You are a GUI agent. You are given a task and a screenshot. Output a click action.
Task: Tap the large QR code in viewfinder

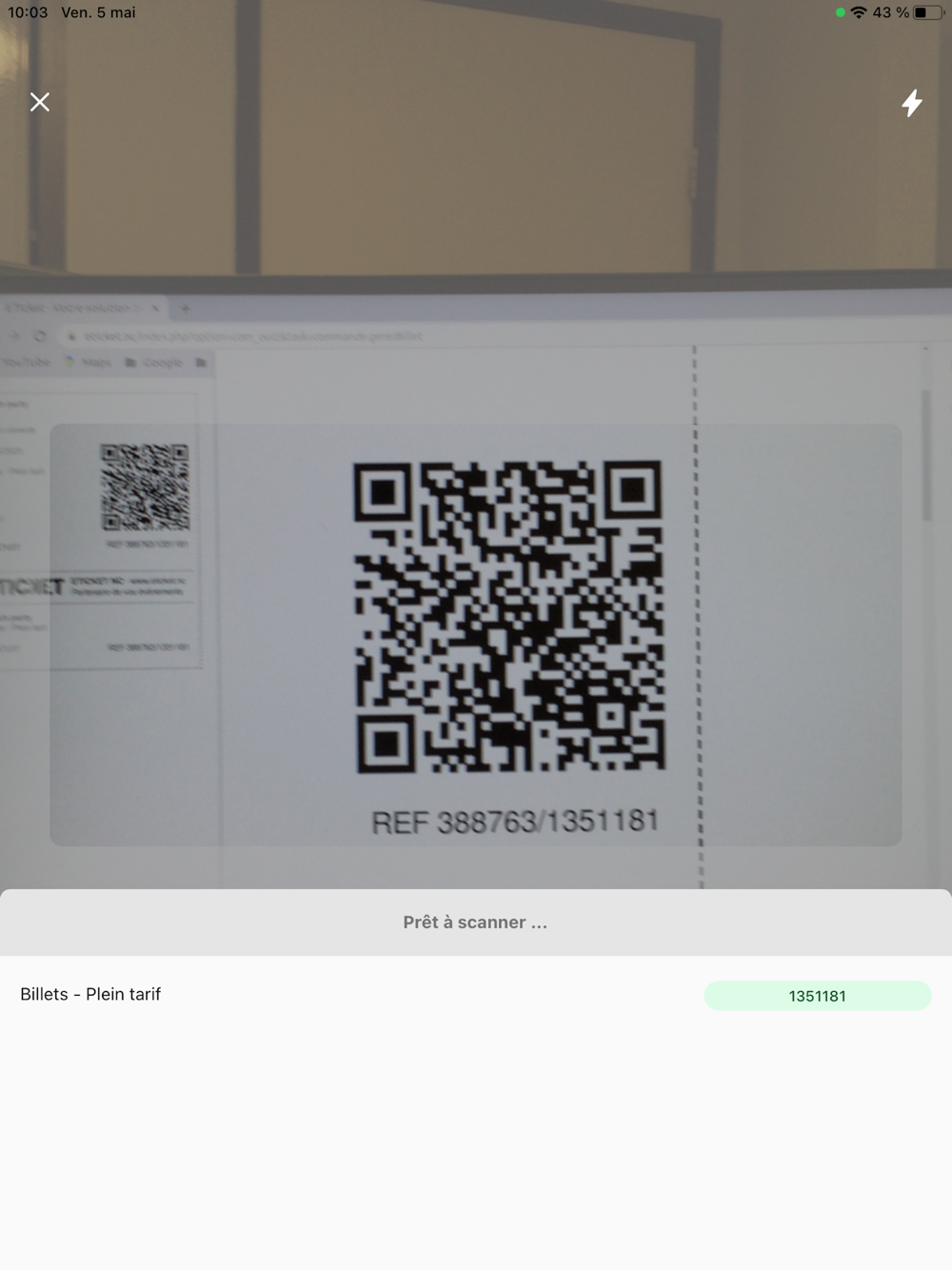pyautogui.click(x=509, y=617)
